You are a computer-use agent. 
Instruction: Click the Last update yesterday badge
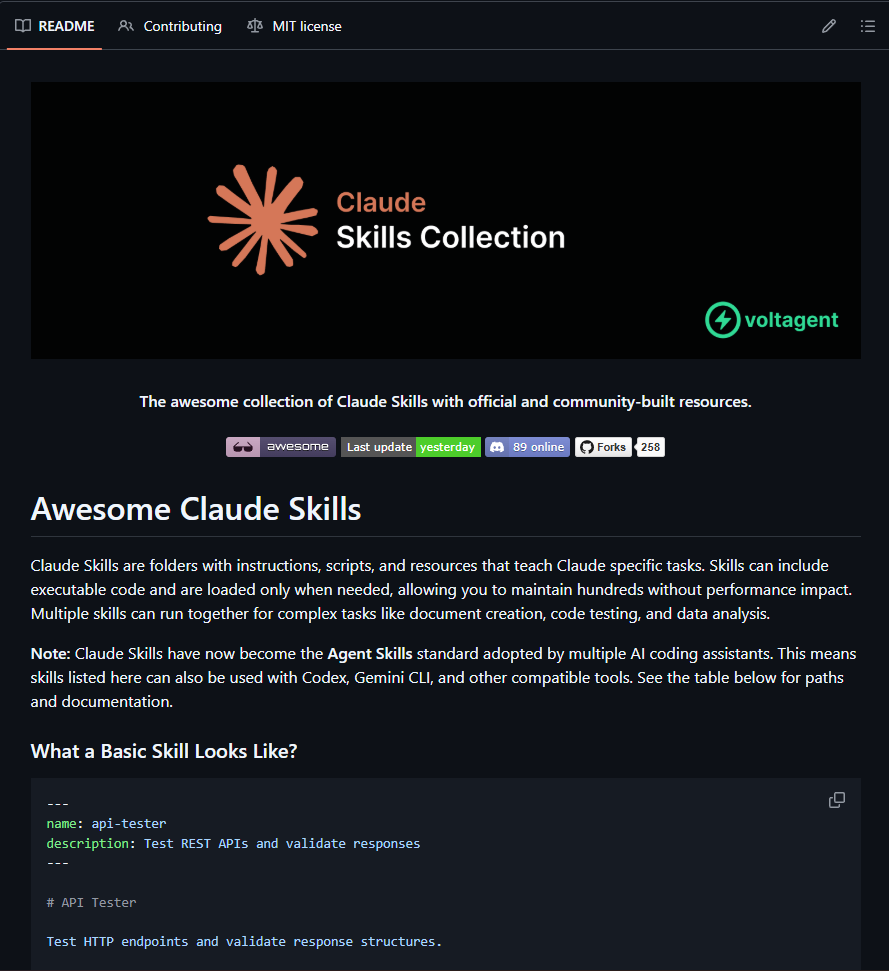[x=410, y=447]
